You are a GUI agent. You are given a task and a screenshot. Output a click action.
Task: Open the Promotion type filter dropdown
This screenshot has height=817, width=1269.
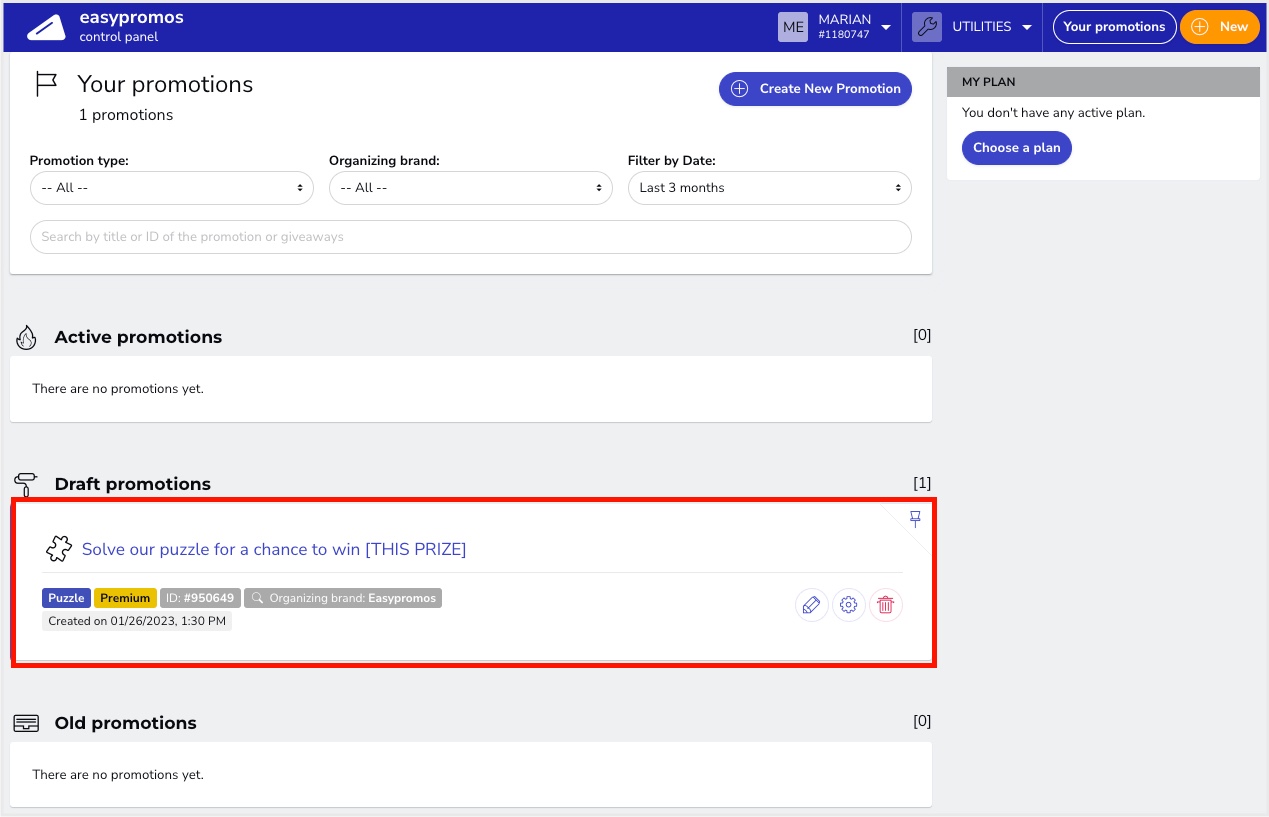pyautogui.click(x=171, y=188)
